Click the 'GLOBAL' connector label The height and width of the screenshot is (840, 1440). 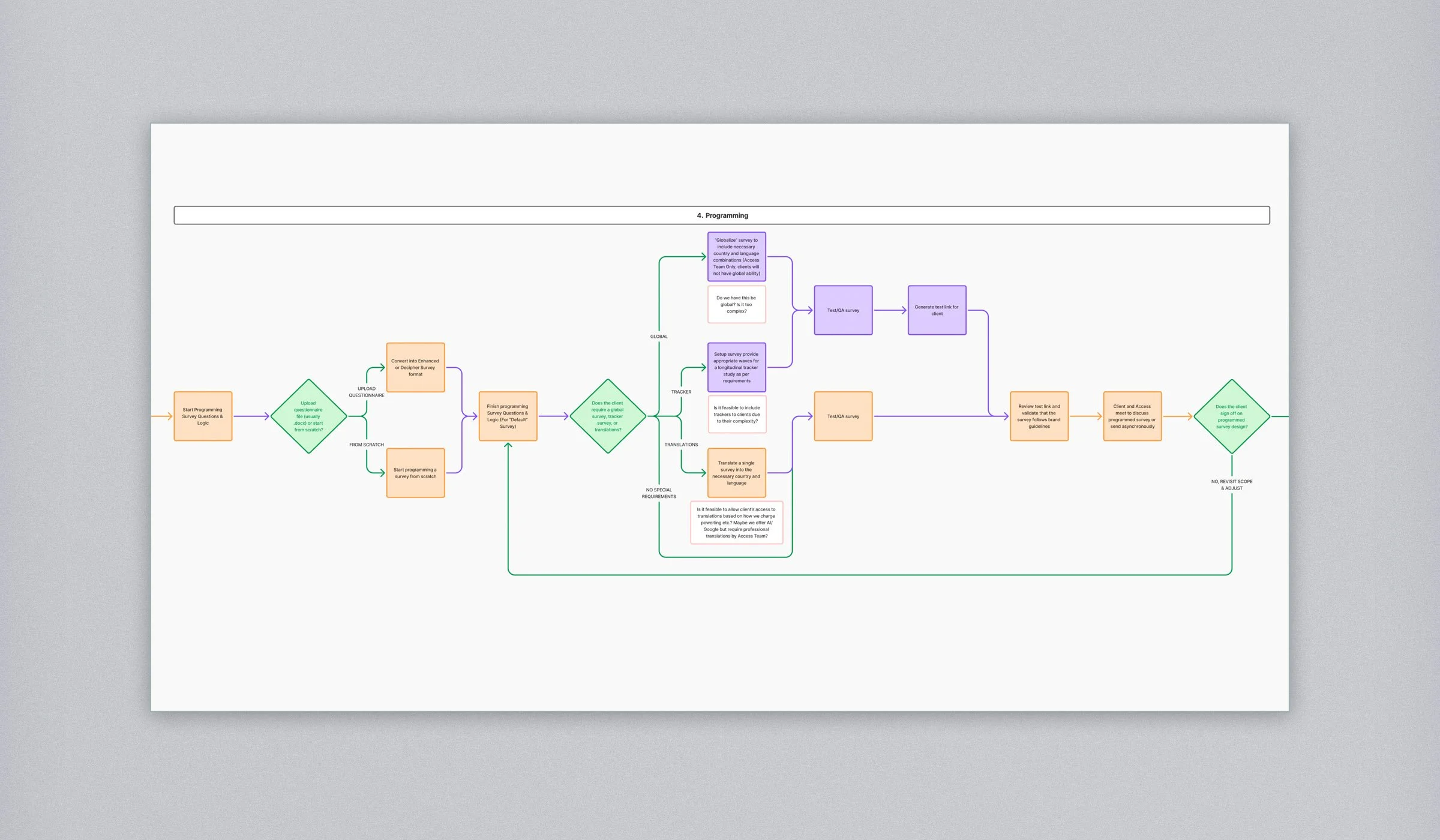tap(659, 337)
